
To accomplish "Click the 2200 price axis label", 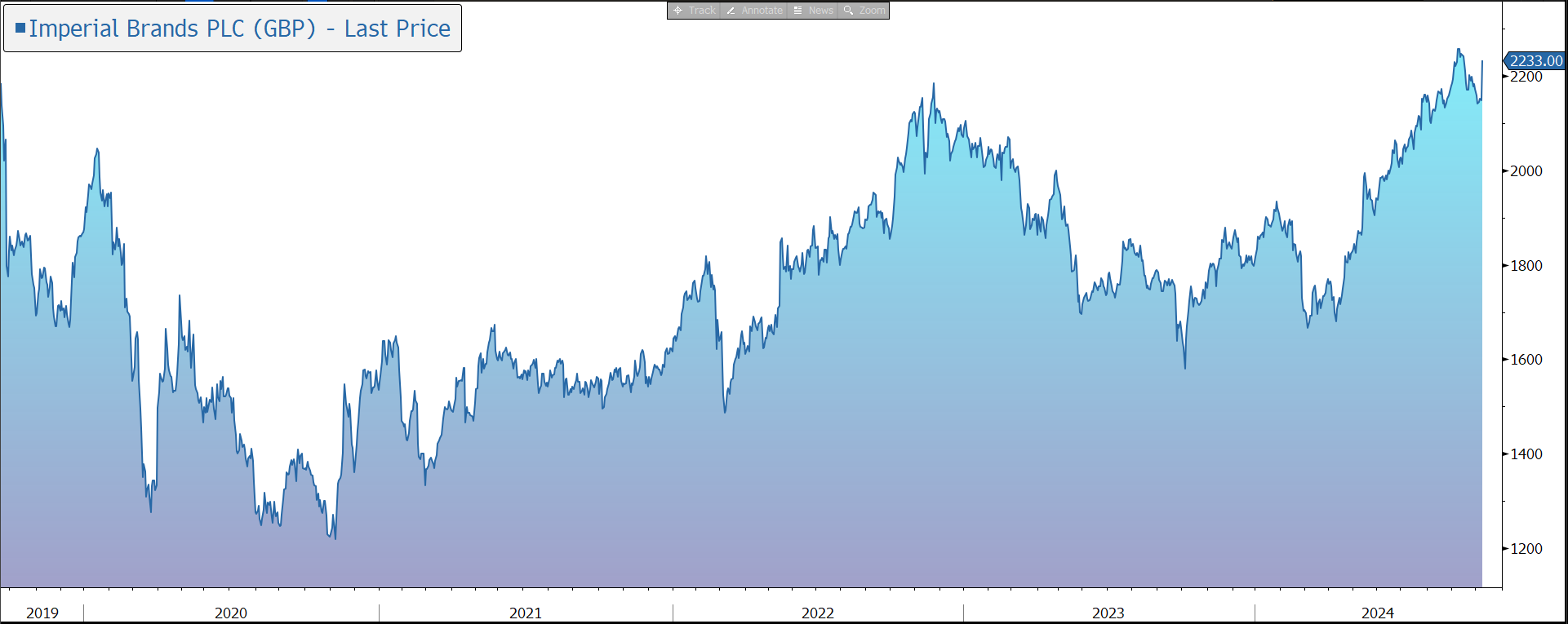I will coord(1526,77).
